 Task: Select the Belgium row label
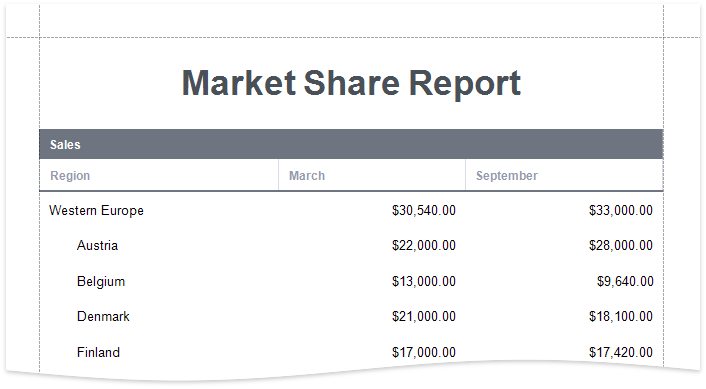(101, 281)
